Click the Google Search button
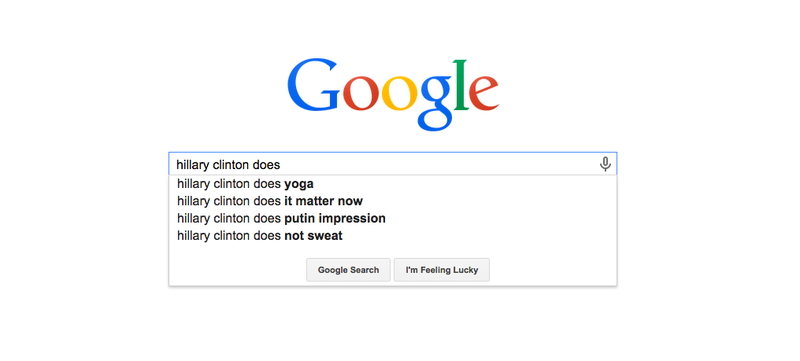The width and height of the screenshot is (800, 361). [348, 270]
